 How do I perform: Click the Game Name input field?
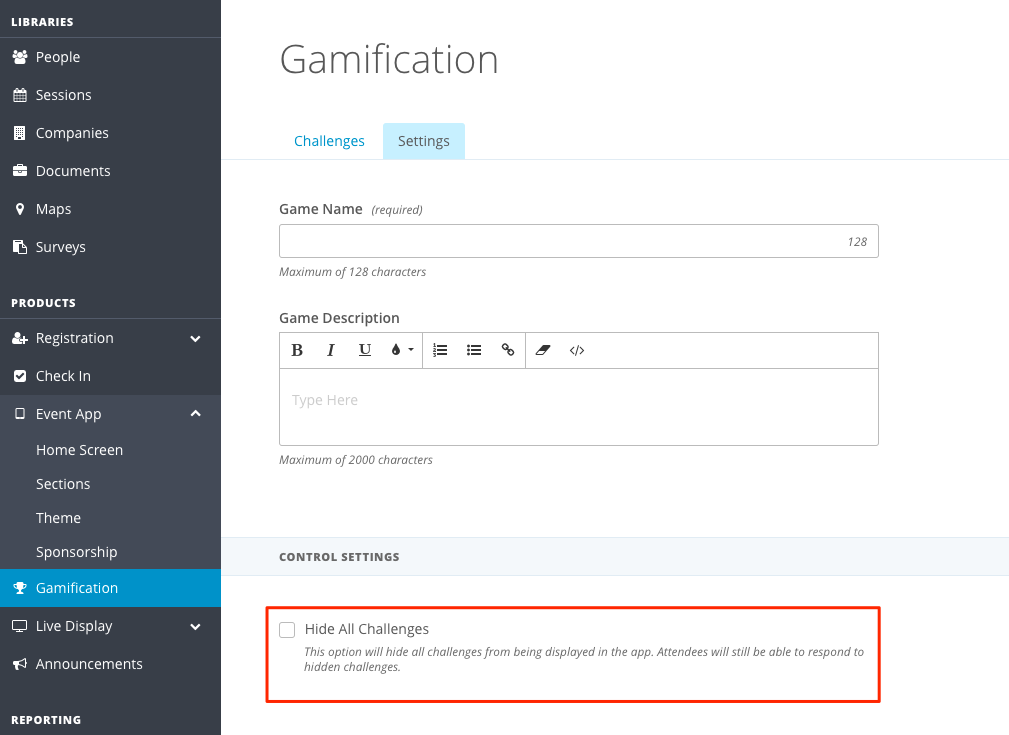click(x=579, y=241)
